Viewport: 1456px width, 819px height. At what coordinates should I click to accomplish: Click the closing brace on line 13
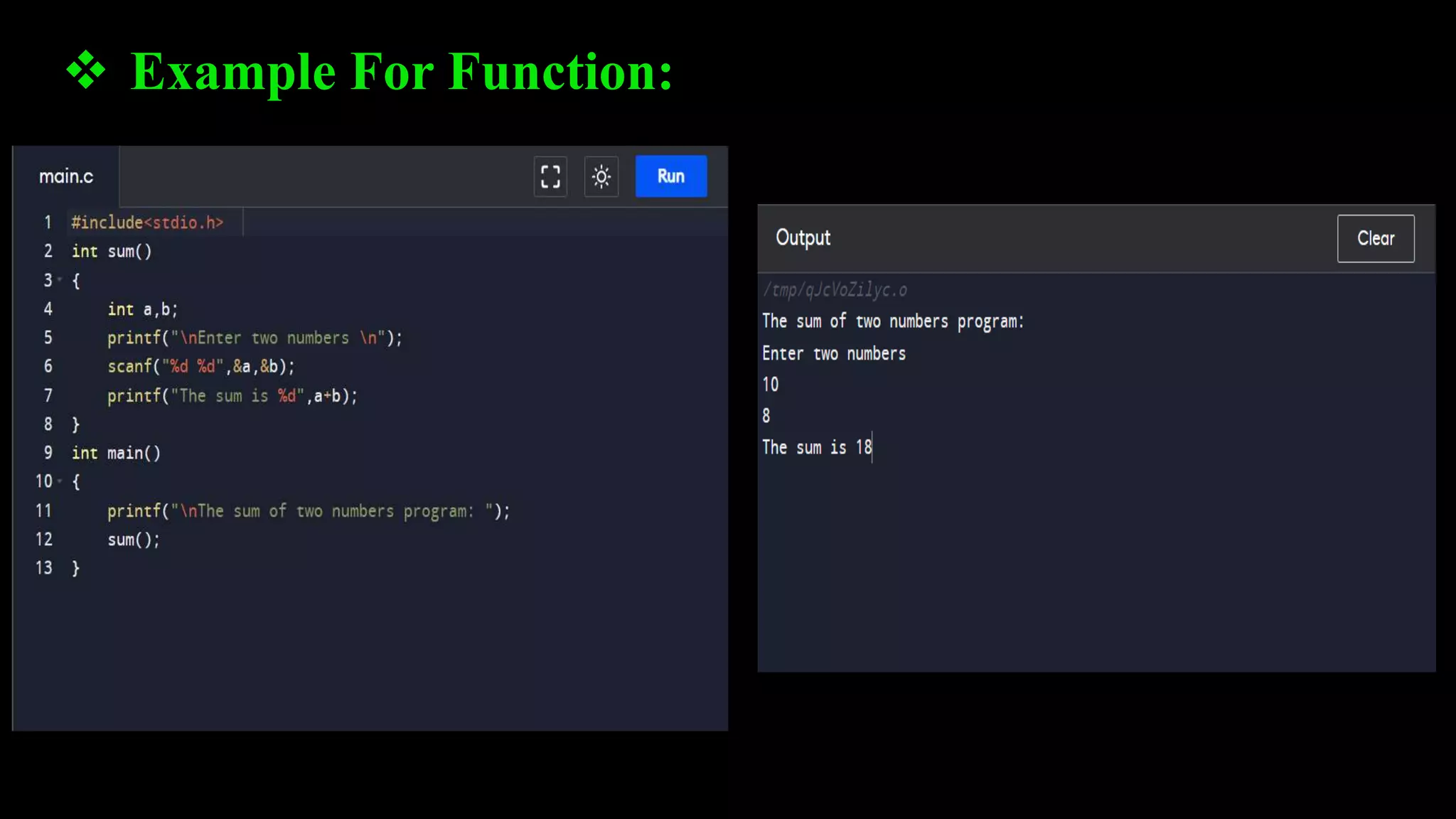coord(76,568)
